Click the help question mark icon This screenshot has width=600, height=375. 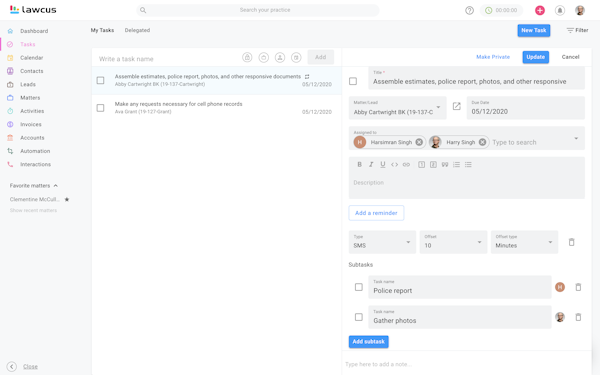(x=470, y=10)
